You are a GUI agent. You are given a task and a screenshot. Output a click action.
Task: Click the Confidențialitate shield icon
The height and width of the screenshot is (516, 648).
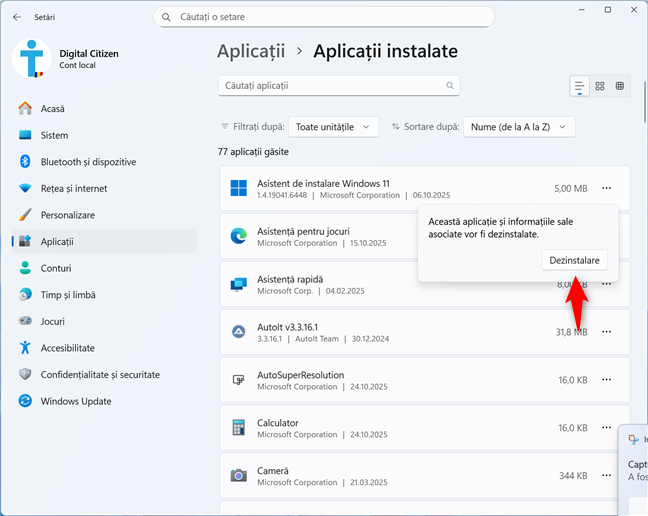pyautogui.click(x=25, y=374)
